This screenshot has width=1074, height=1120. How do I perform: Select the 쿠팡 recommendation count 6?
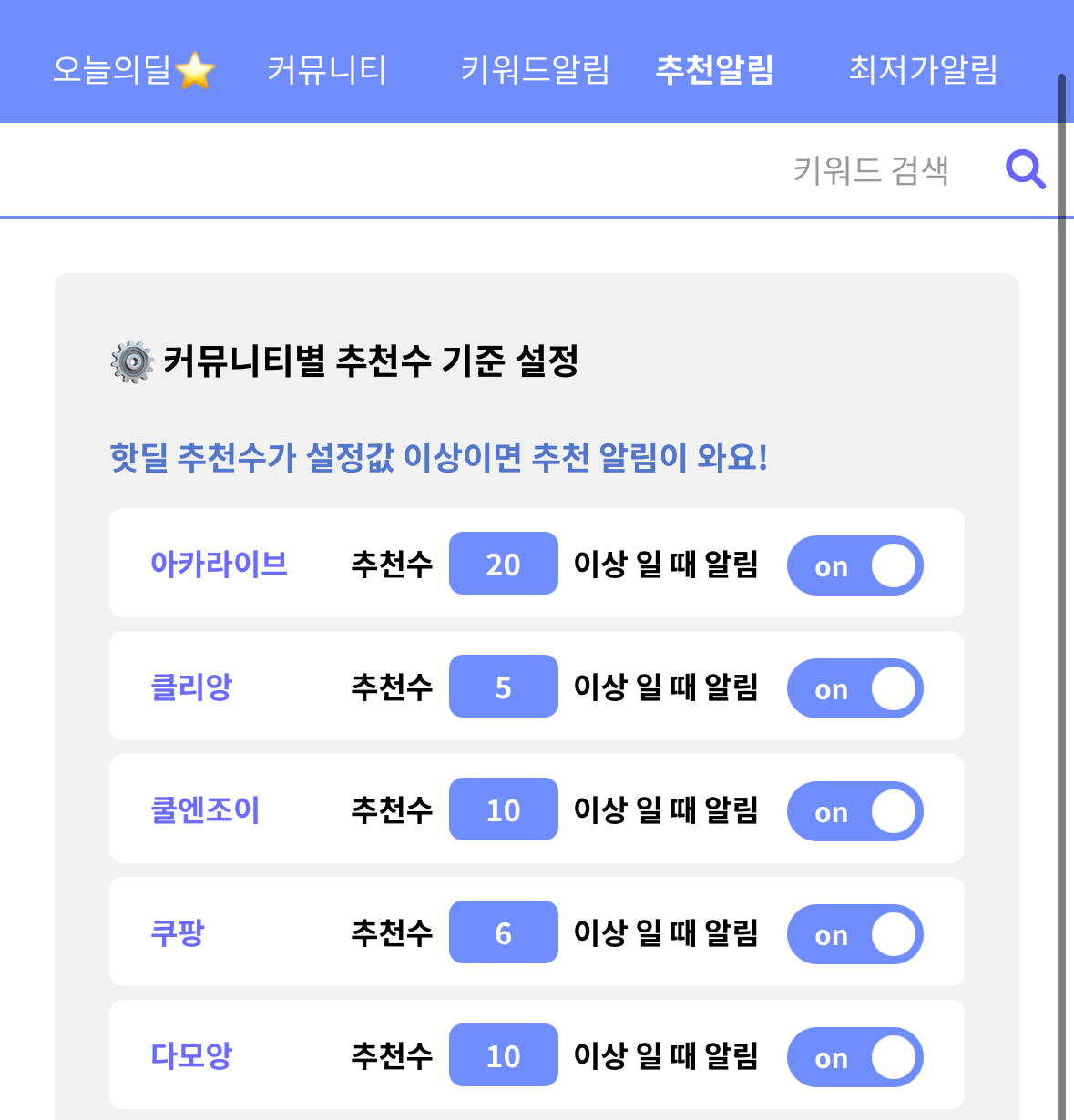tap(503, 932)
